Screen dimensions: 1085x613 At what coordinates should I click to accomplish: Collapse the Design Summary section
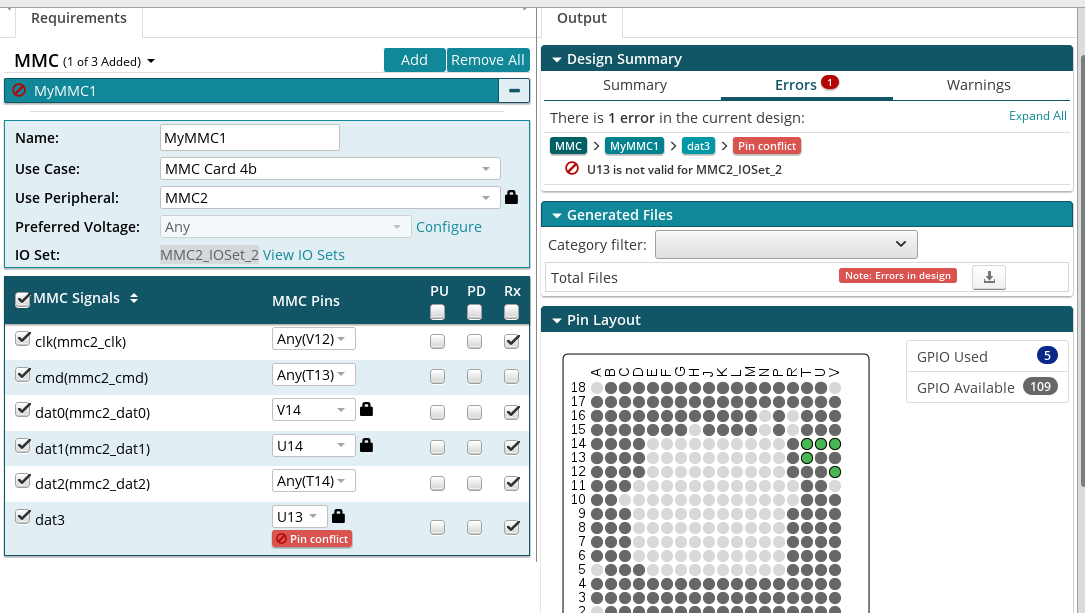556,60
